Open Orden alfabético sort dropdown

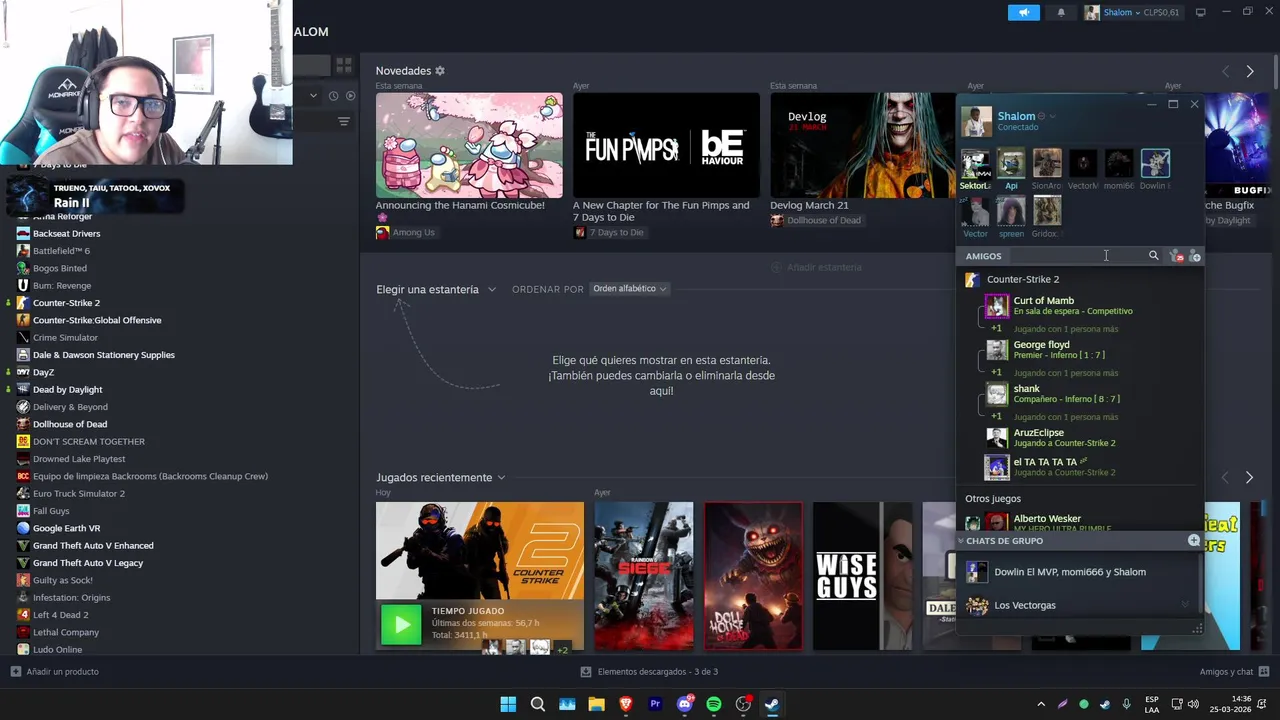coord(629,289)
